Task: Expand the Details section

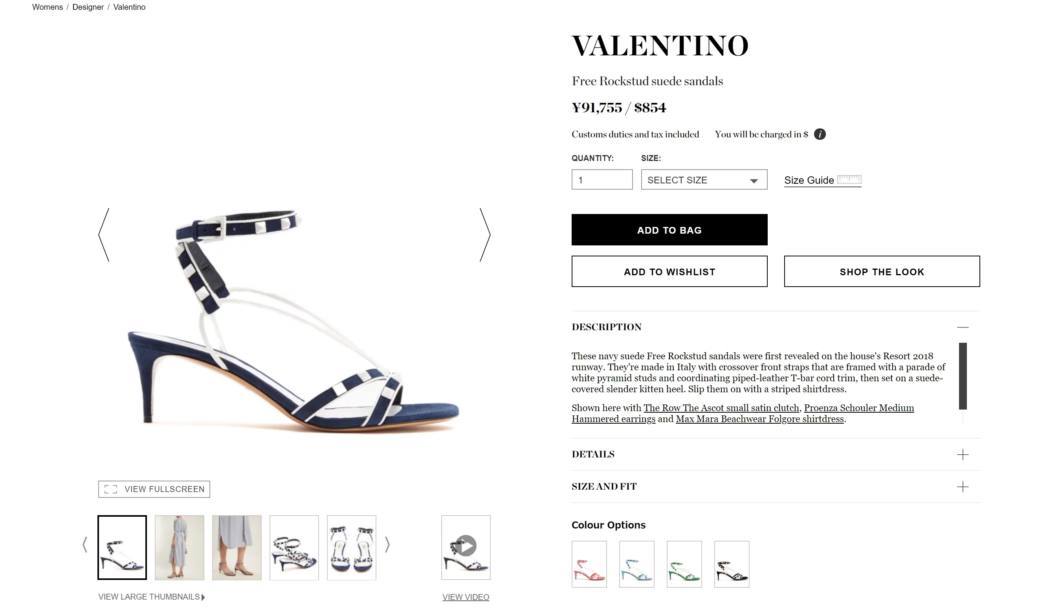Action: 963,454
